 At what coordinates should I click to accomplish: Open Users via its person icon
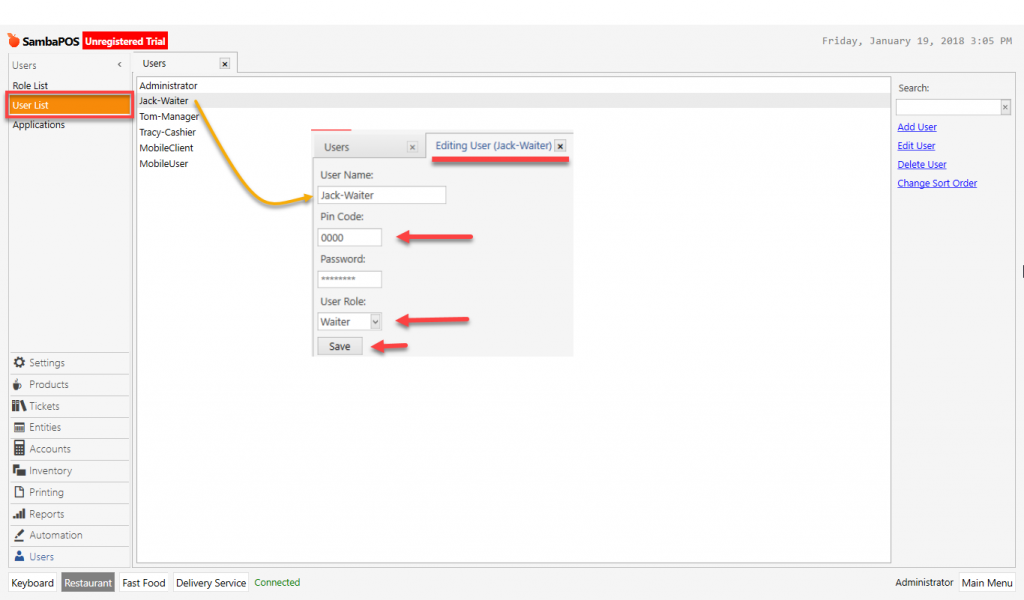tap(19, 556)
